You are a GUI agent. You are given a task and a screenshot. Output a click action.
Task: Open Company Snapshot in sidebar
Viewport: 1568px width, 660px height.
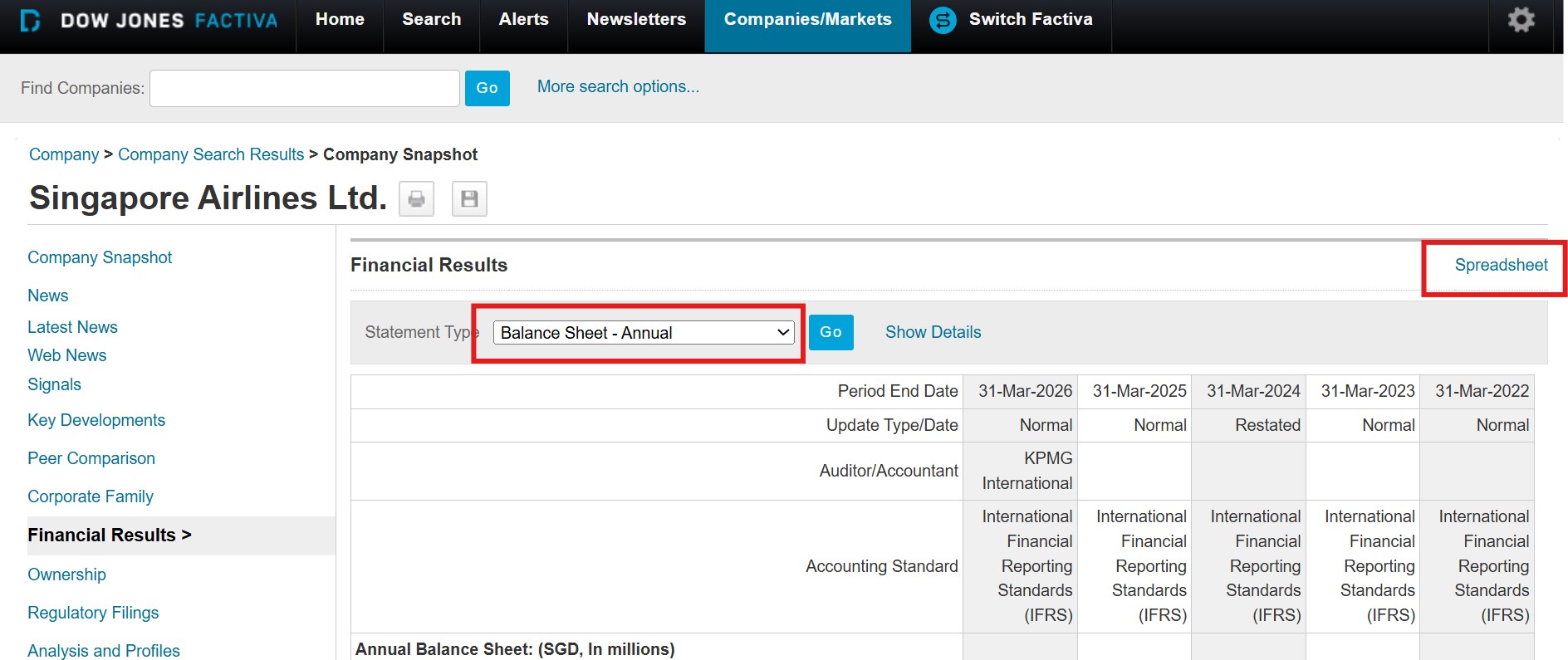(100, 257)
